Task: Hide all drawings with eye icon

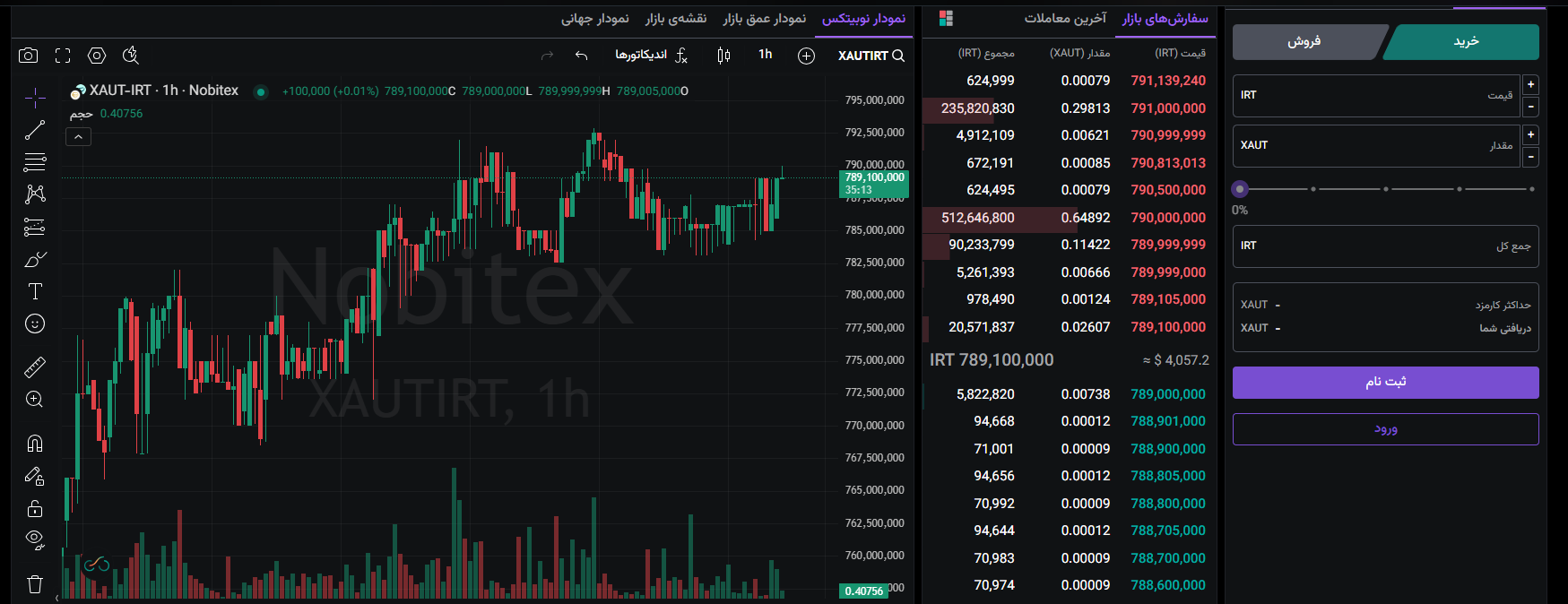Action: pos(35,539)
